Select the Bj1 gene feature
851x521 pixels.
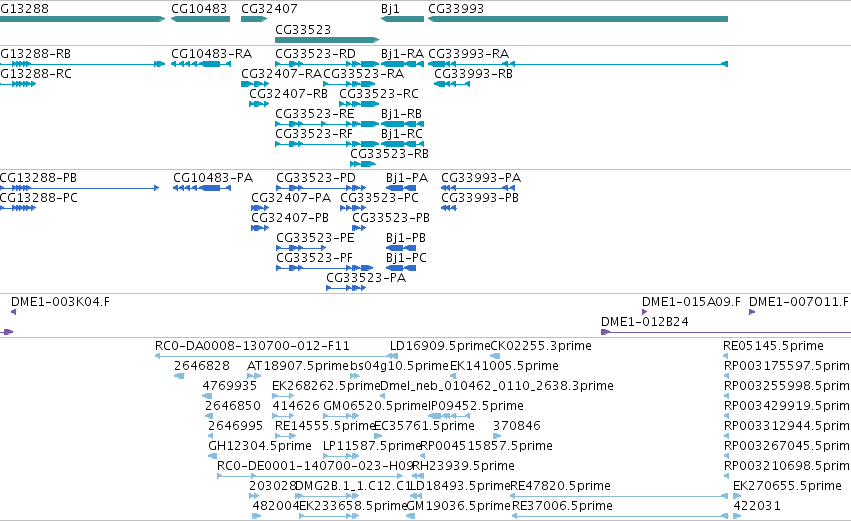tap(402, 19)
